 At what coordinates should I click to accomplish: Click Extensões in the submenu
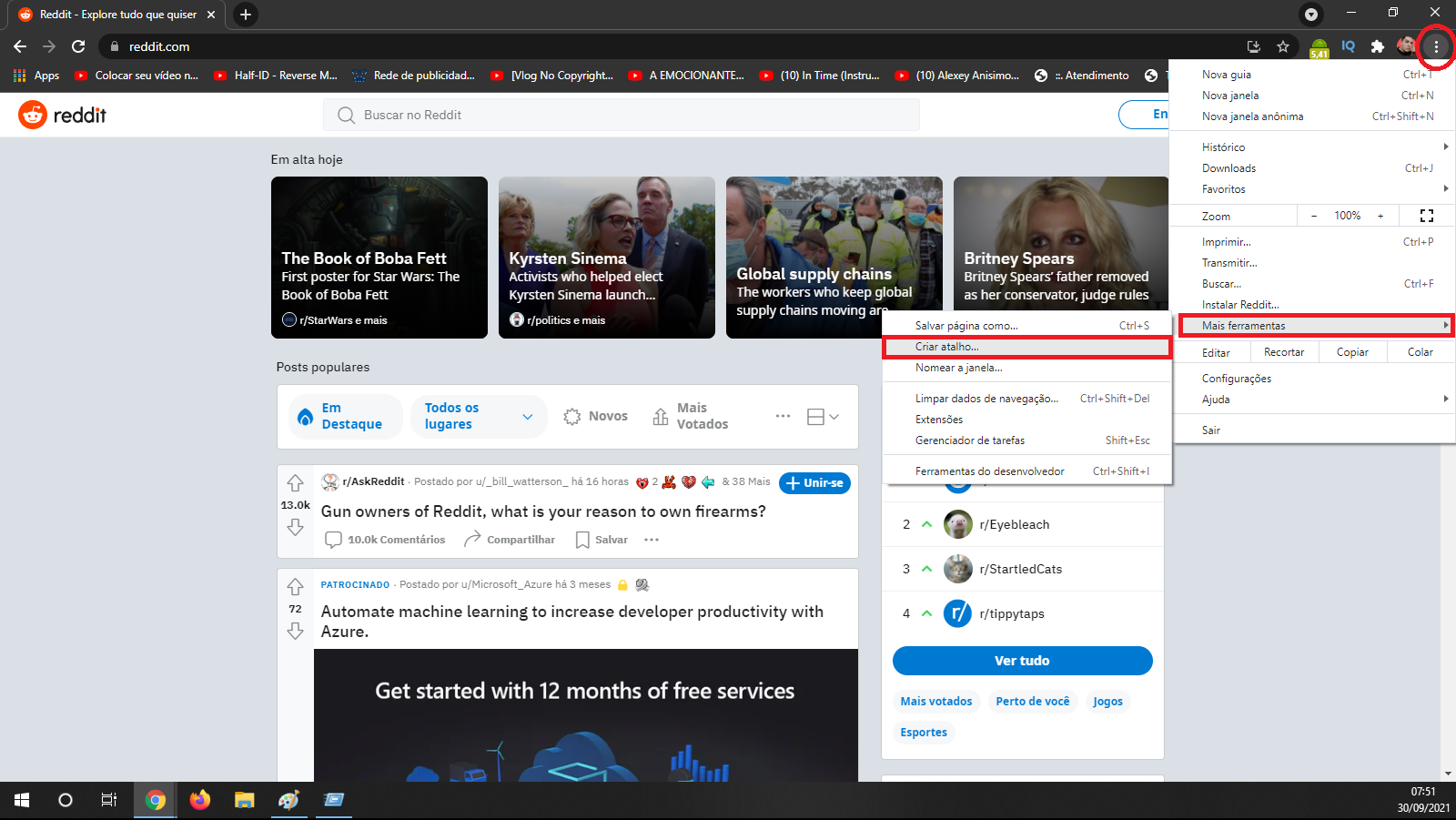click(1026, 420)
